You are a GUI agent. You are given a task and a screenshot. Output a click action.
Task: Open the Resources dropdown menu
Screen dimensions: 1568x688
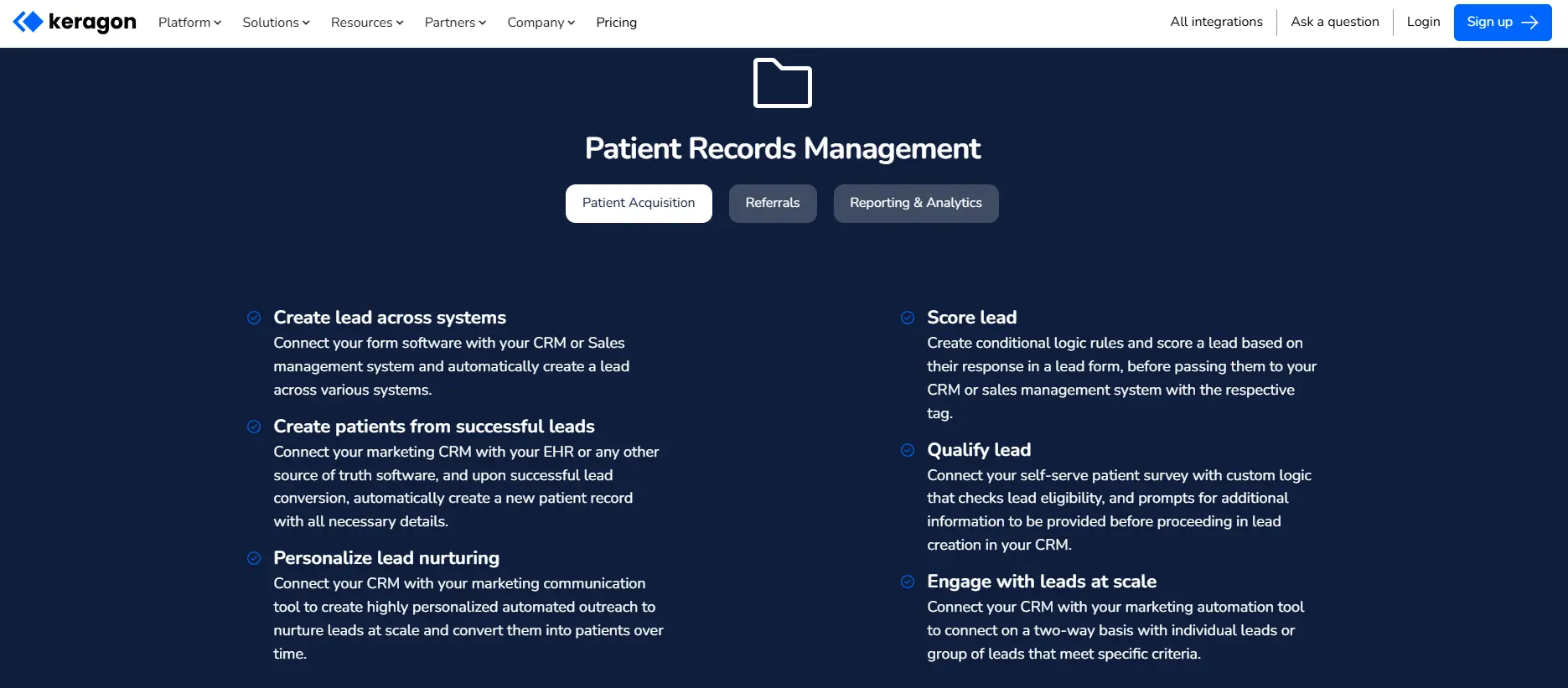(x=367, y=23)
